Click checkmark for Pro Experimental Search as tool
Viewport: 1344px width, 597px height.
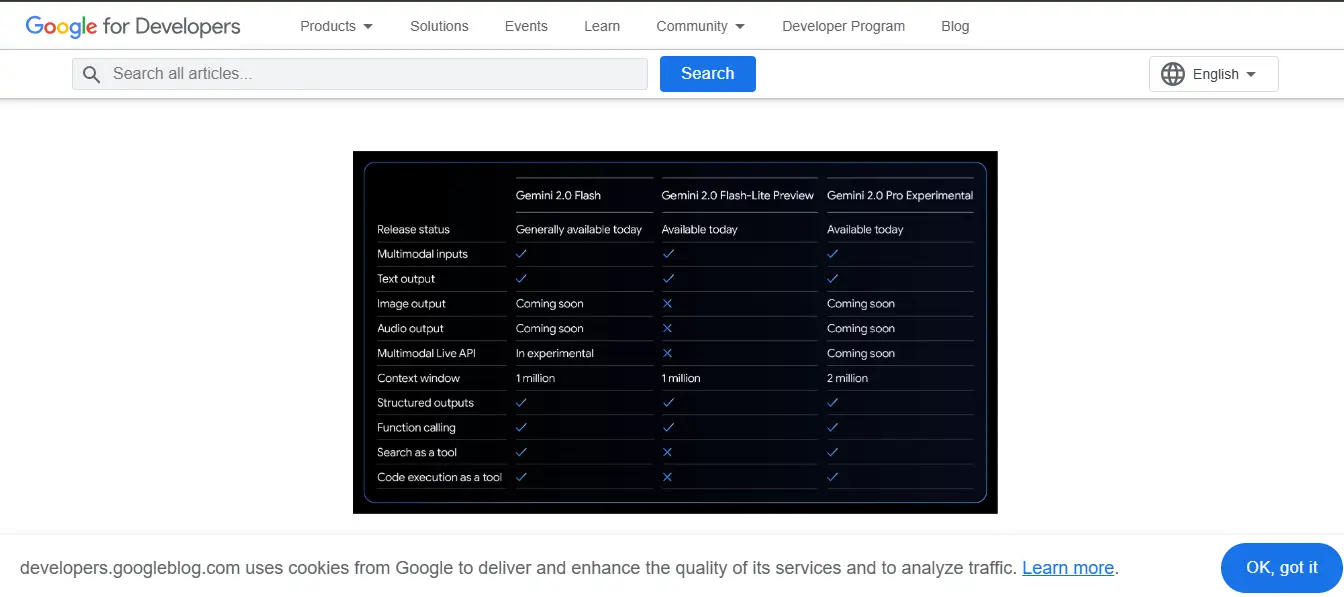click(833, 452)
